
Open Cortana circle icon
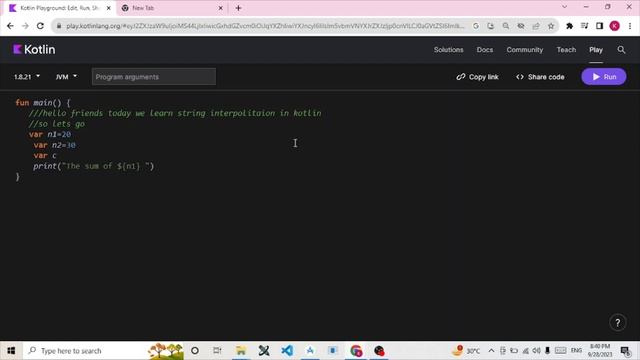tap(195, 351)
